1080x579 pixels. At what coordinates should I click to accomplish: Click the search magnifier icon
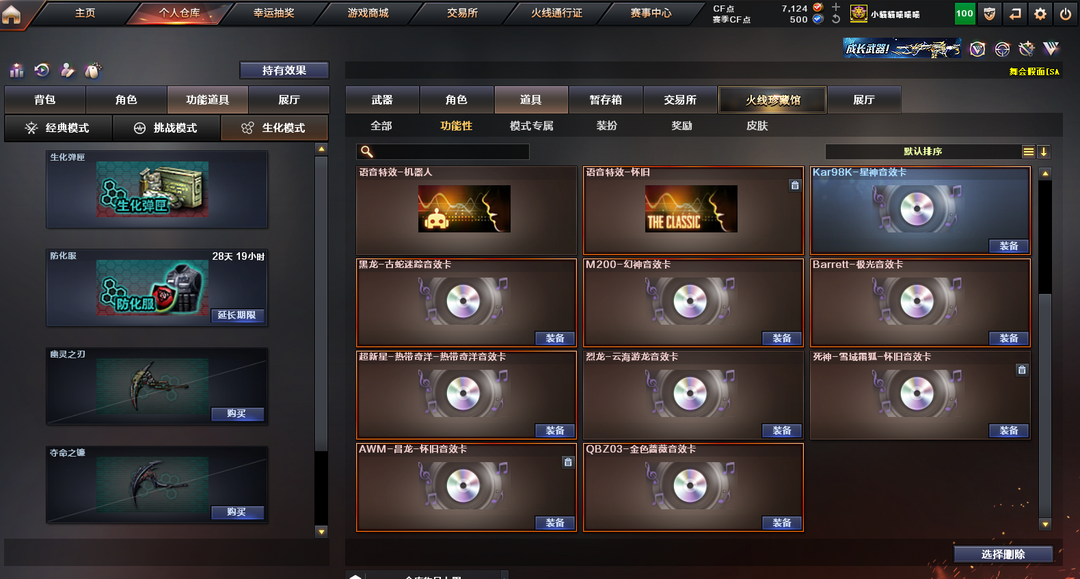point(366,151)
